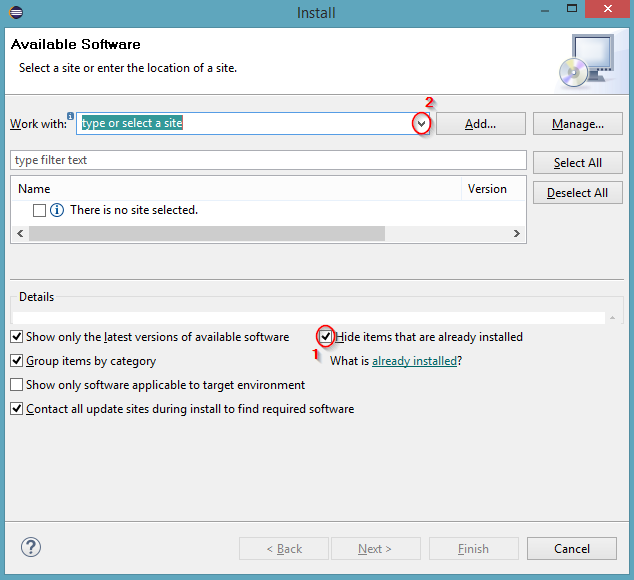
Task: Disable Group items by category
Action: (16, 361)
